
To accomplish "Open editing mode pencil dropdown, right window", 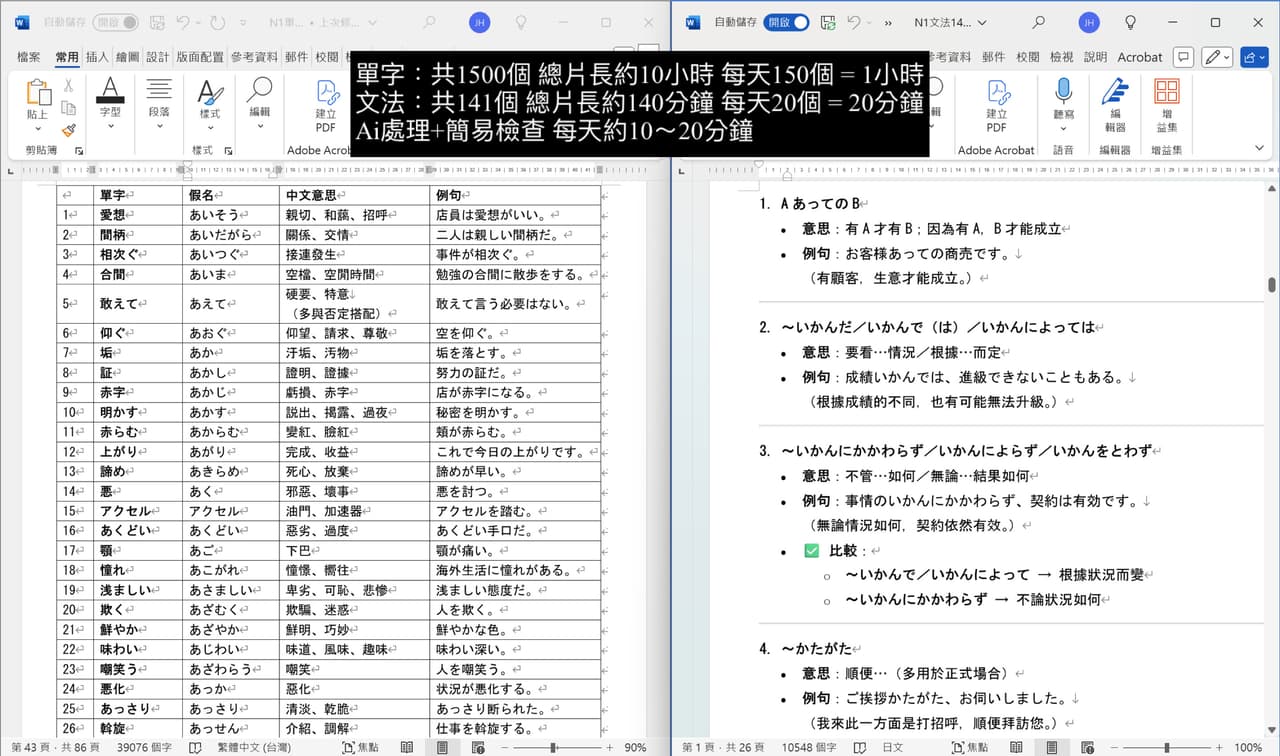I will click(1217, 57).
